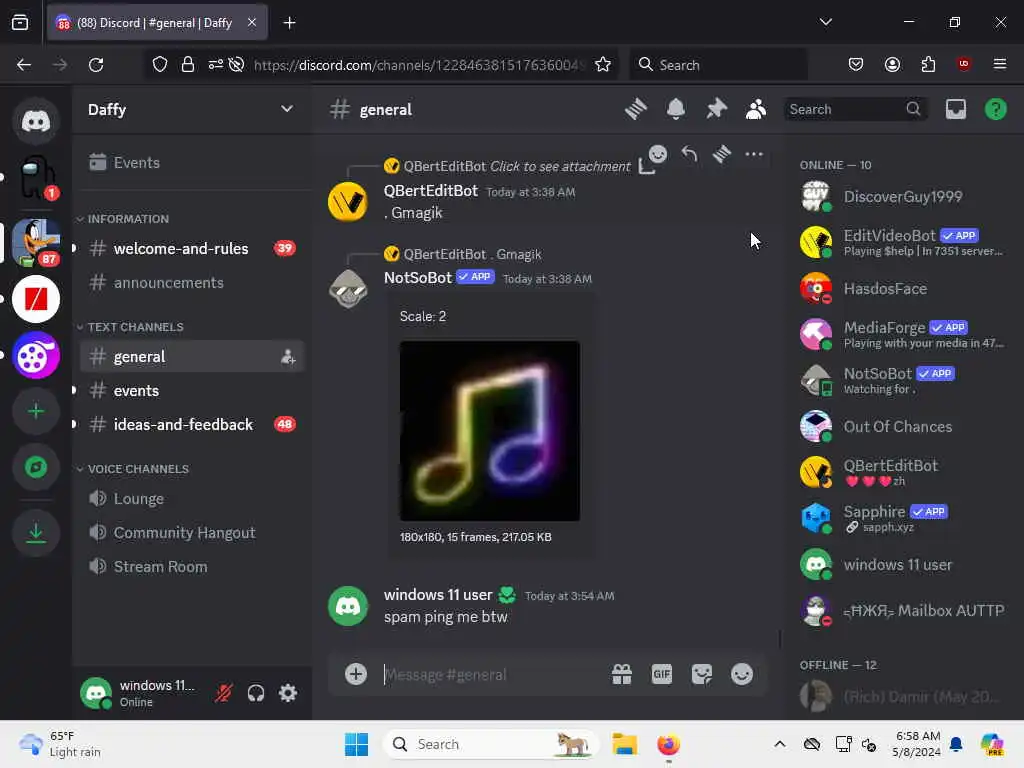
Task: Open Discord direct messages home icon
Action: (x=36, y=121)
